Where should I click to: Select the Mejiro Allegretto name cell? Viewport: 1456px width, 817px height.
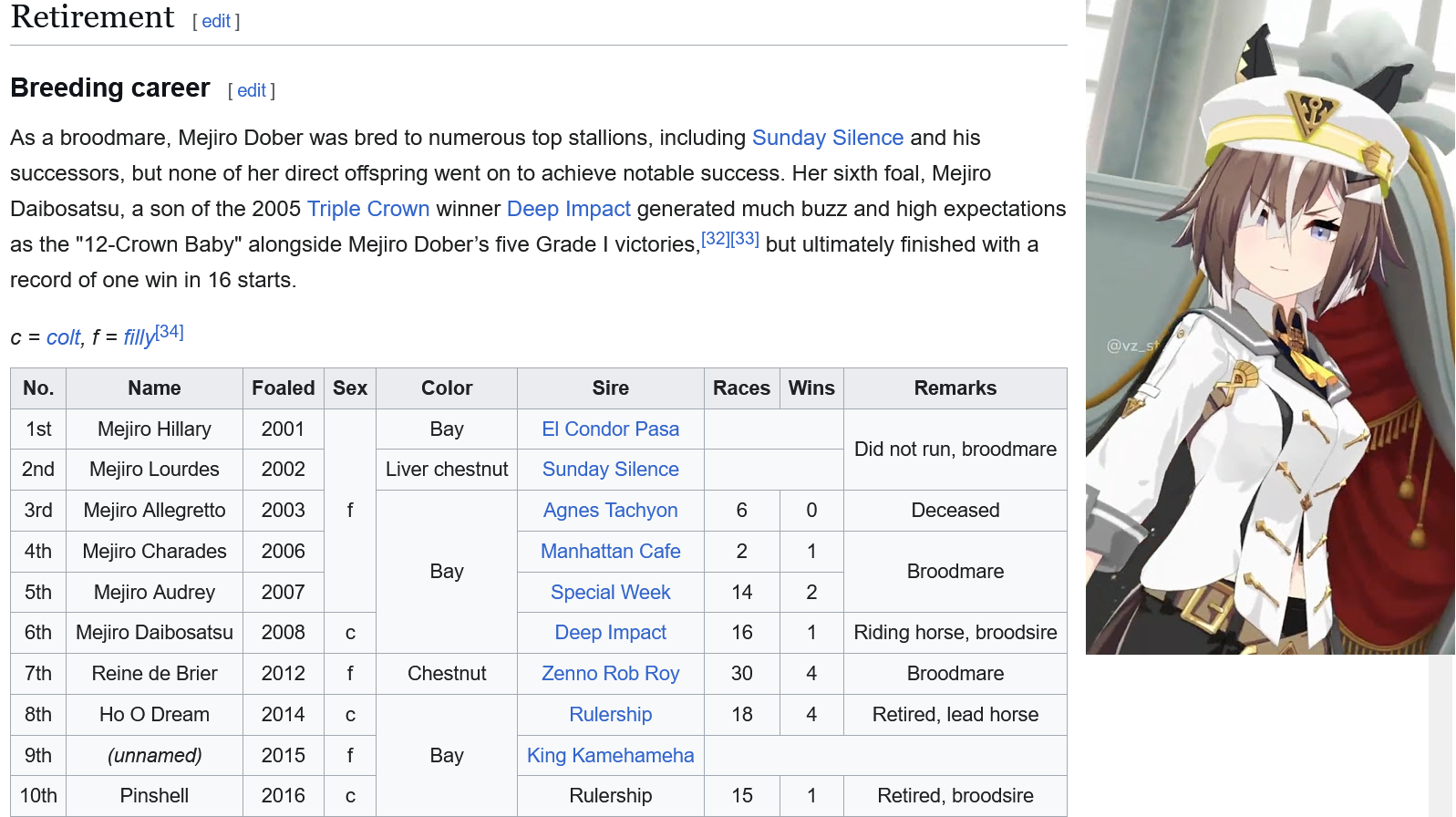(155, 511)
